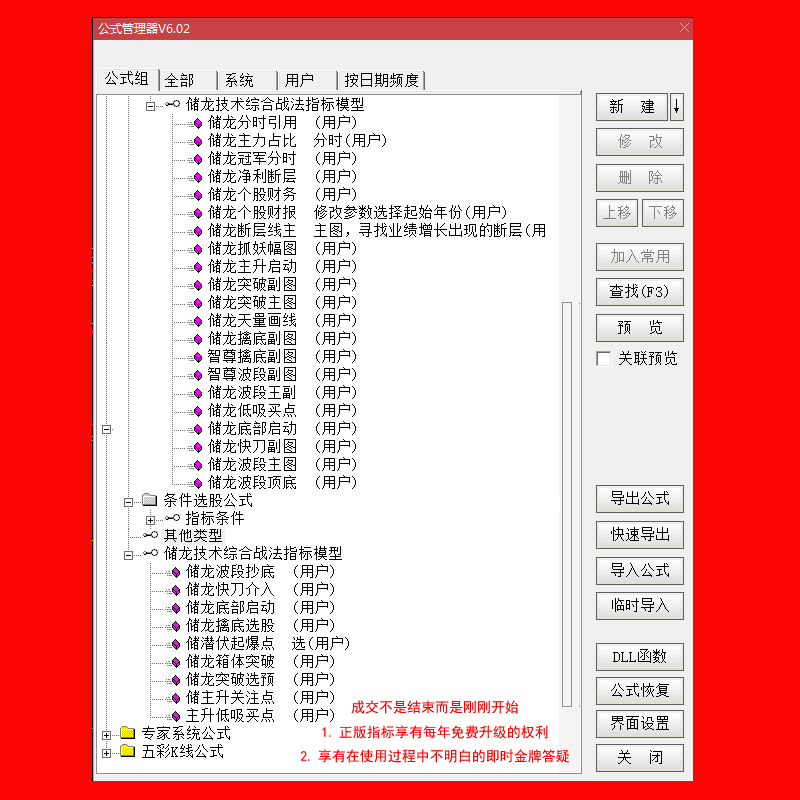This screenshot has height=800, width=800.
Task: Click the diamond icon beside 储龙突破主图
Action: (198, 304)
